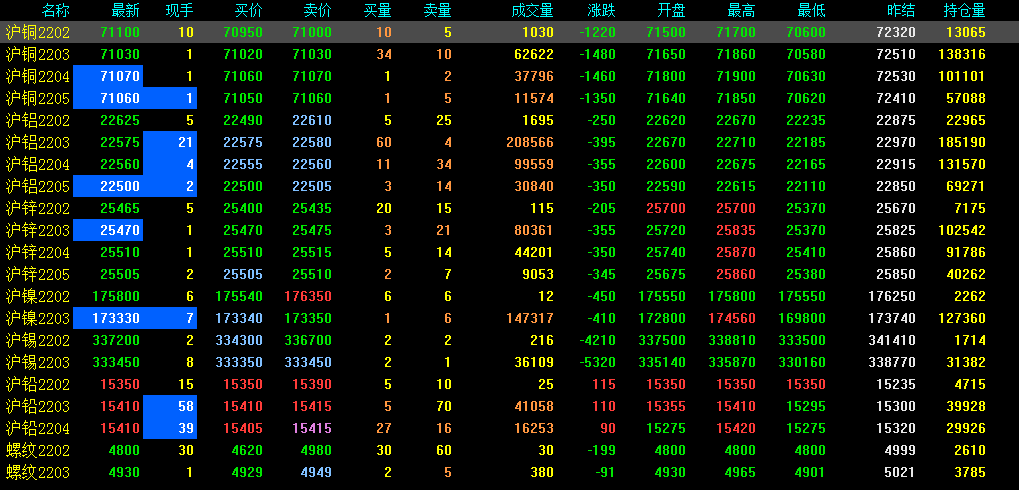Select the 沪铝2202 contract name
The width and height of the screenshot is (1019, 490).
(37, 120)
